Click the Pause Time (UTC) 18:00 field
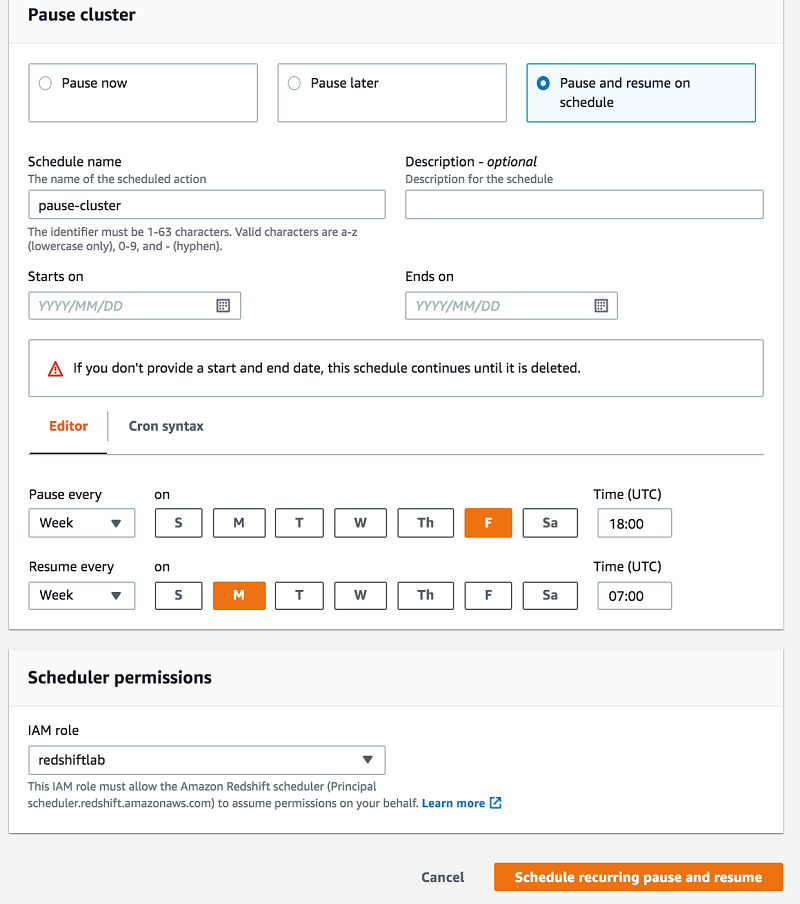Screen dimensions: 800x904 pyautogui.click(x=634, y=523)
